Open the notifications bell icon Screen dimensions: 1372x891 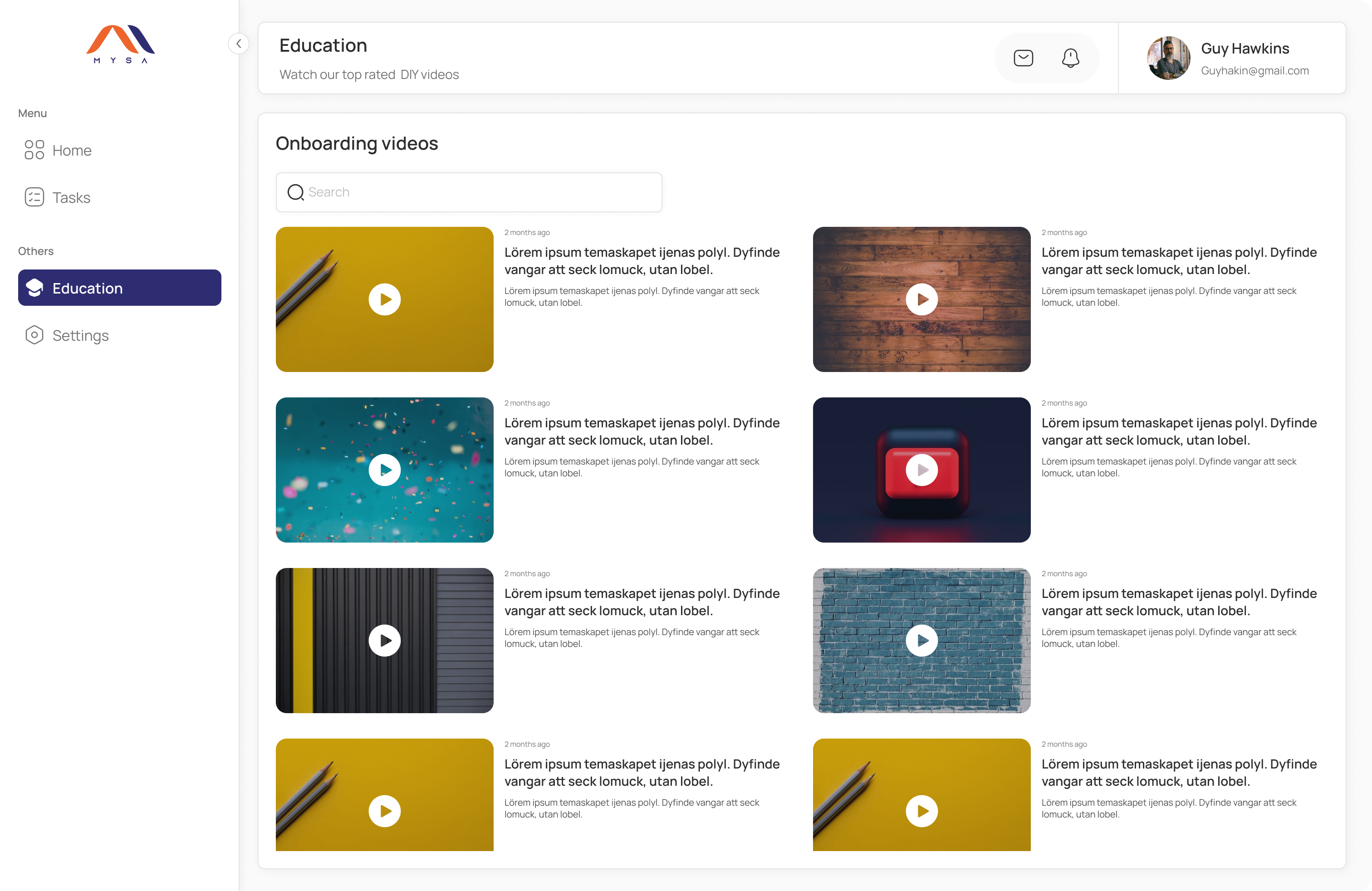click(x=1070, y=58)
